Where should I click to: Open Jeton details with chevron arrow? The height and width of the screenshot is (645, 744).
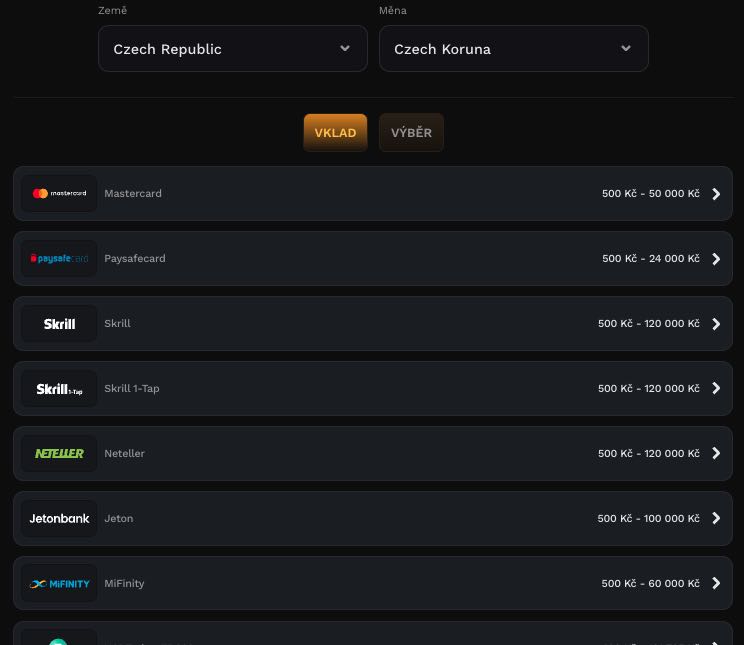pos(716,519)
